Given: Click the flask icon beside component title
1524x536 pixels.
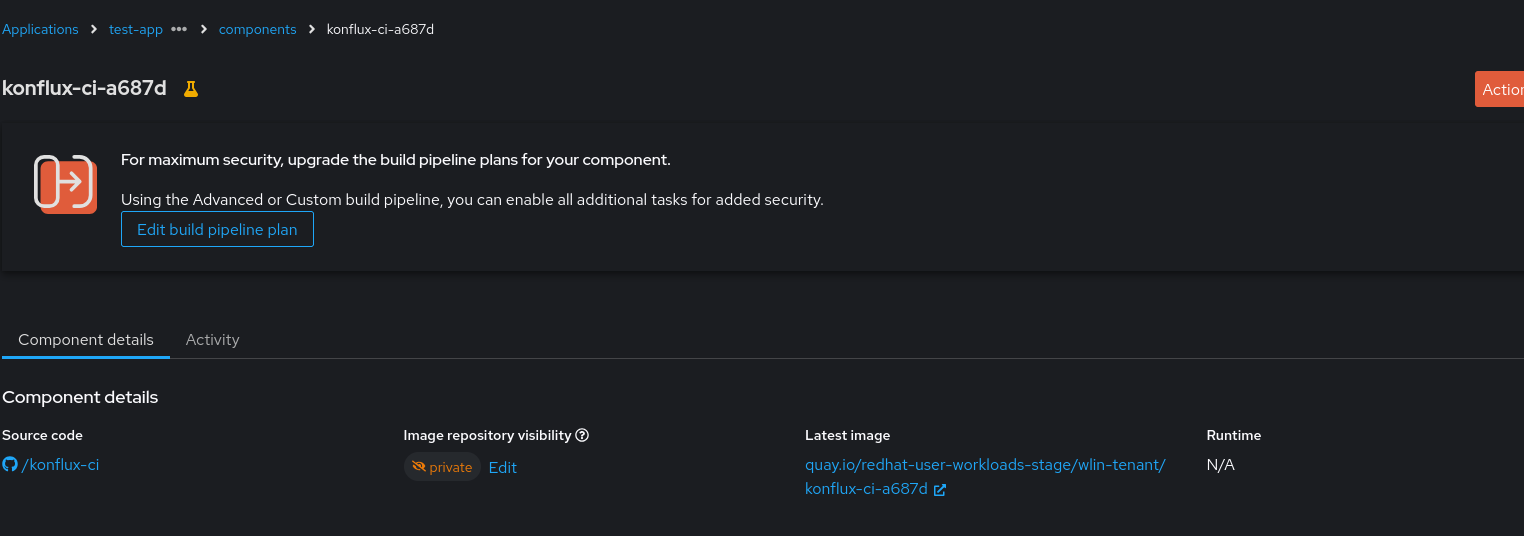Looking at the screenshot, I should 191,89.
